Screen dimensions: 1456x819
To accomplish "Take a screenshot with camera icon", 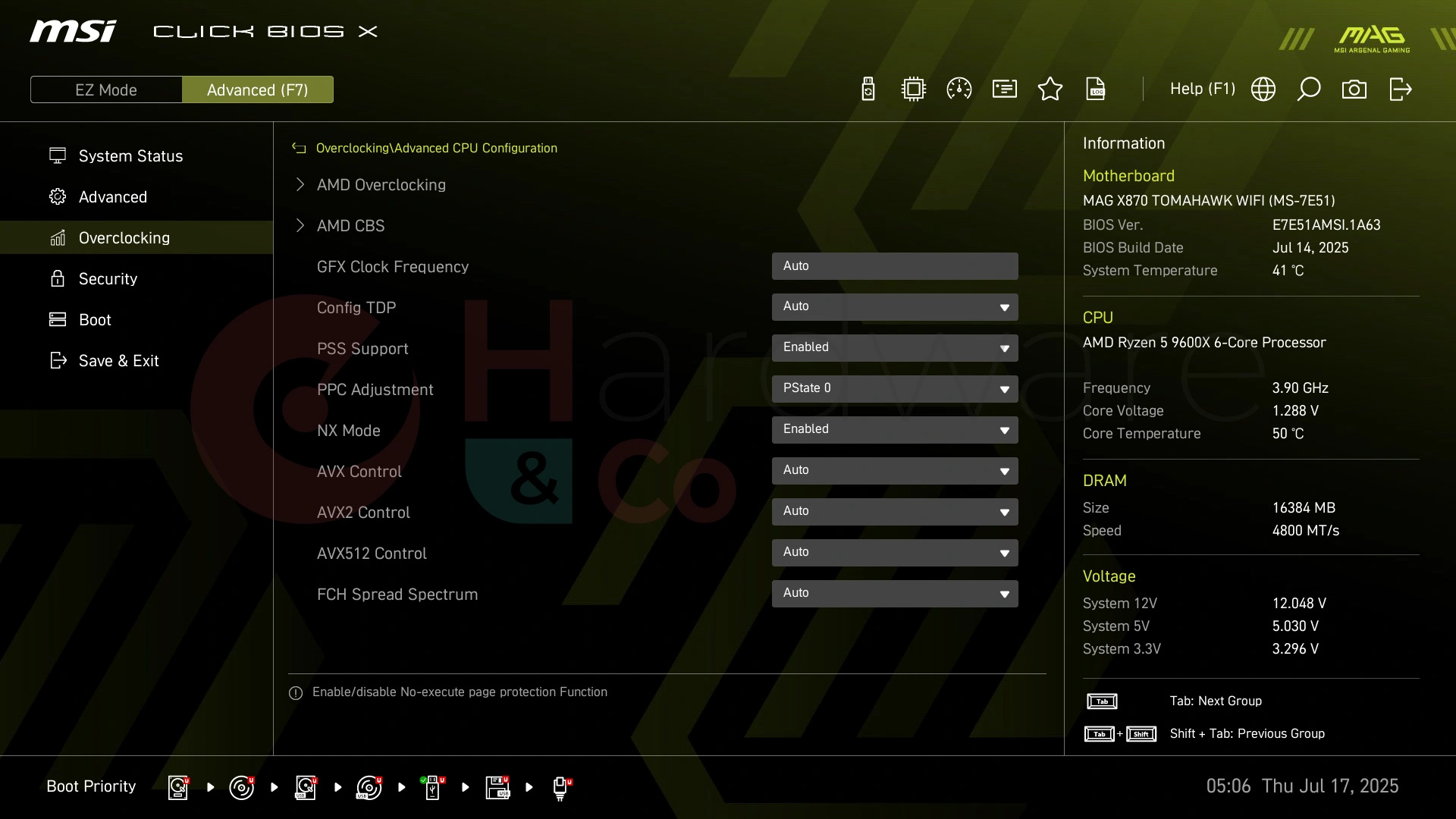I will pos(1354,89).
